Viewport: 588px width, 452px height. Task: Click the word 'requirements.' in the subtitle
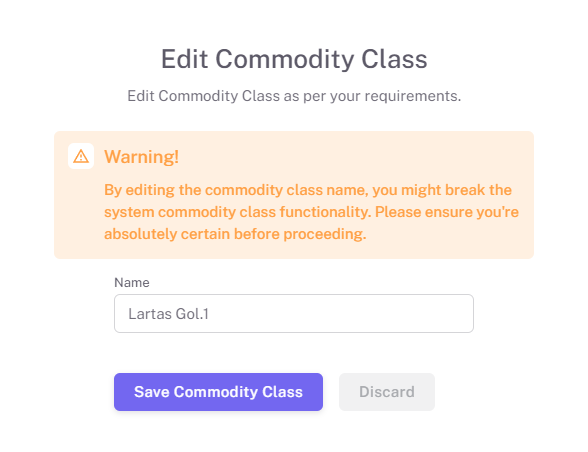point(413,96)
